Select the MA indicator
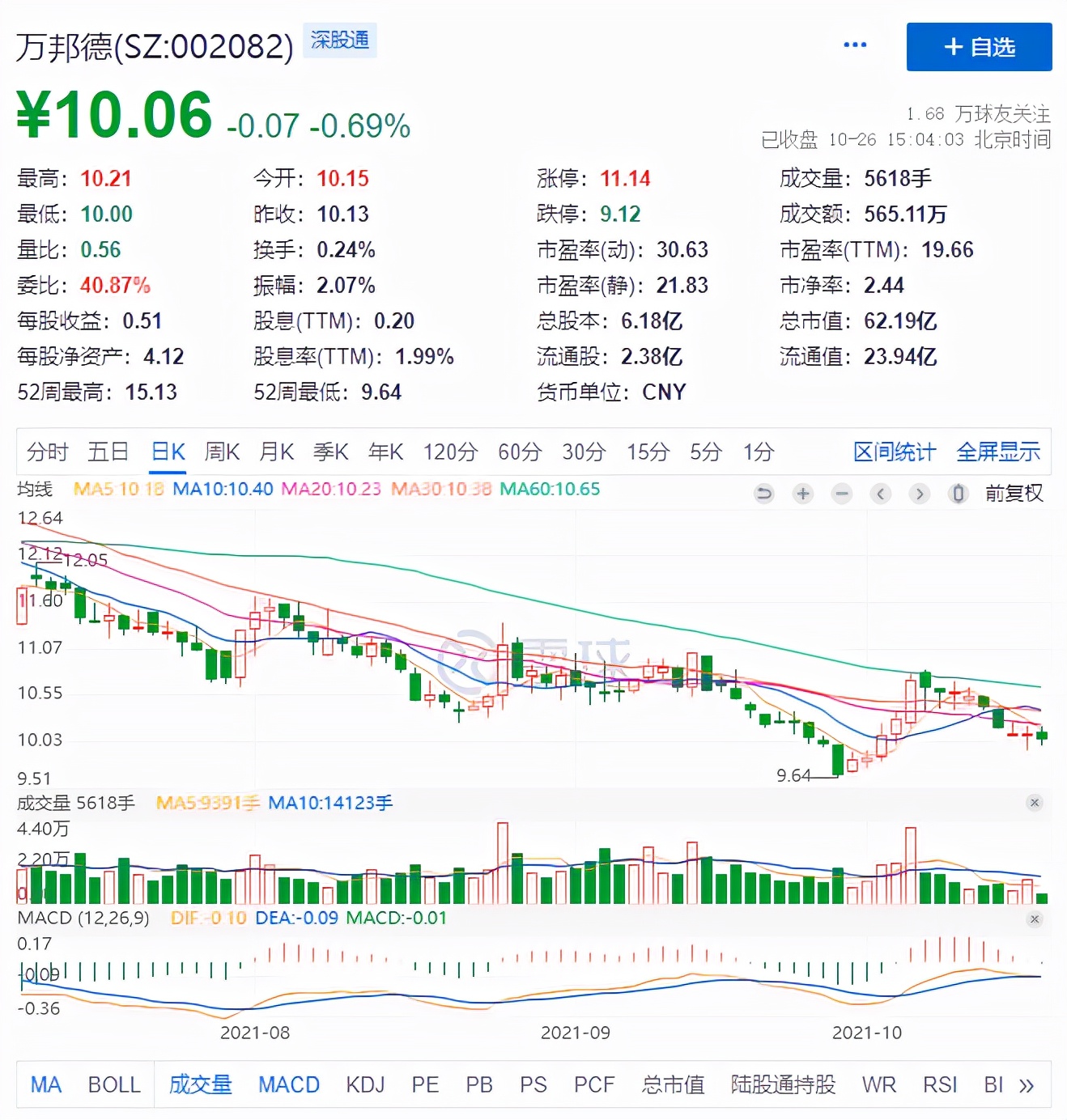 (46, 1084)
